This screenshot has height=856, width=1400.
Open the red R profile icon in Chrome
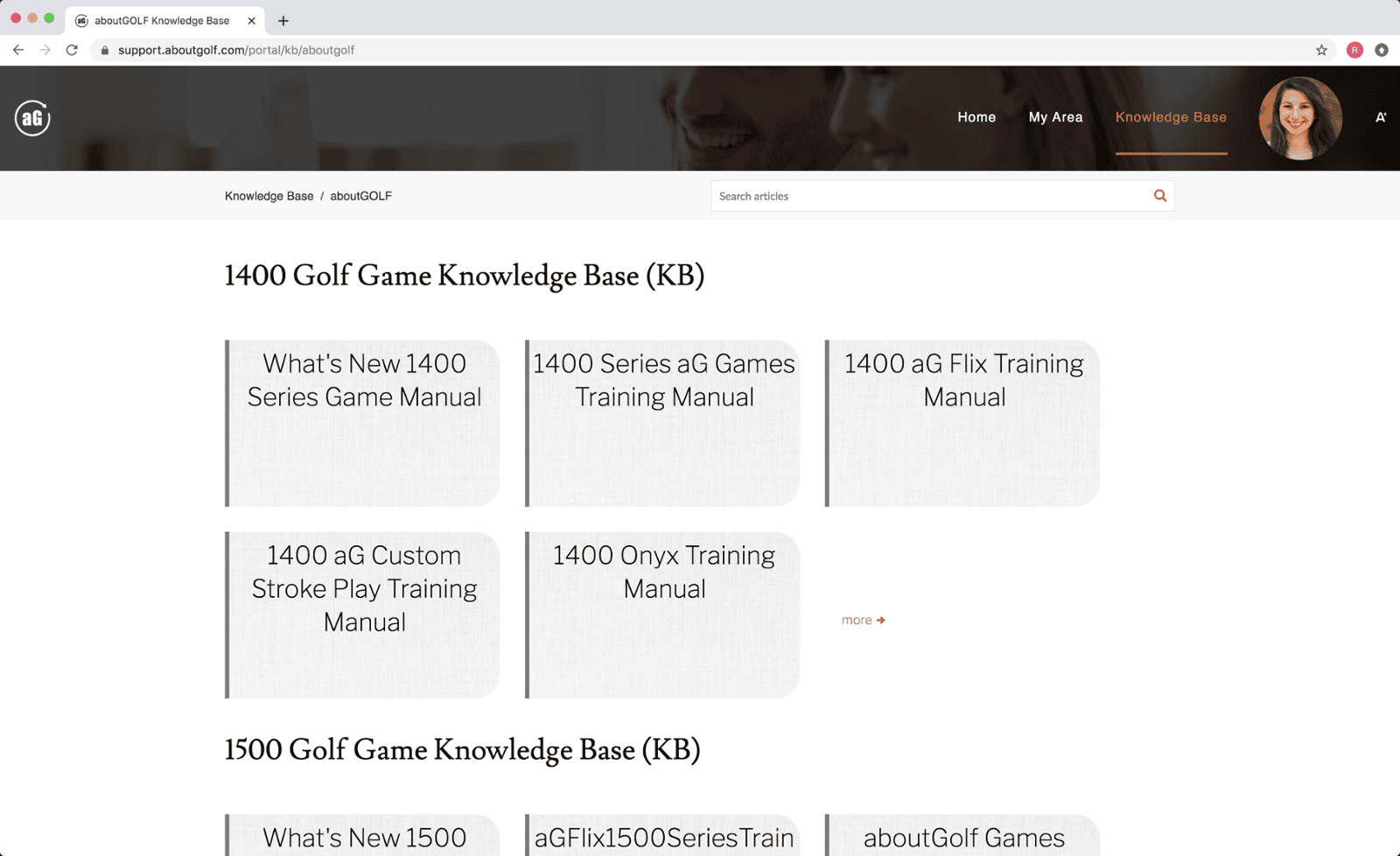pos(1354,50)
